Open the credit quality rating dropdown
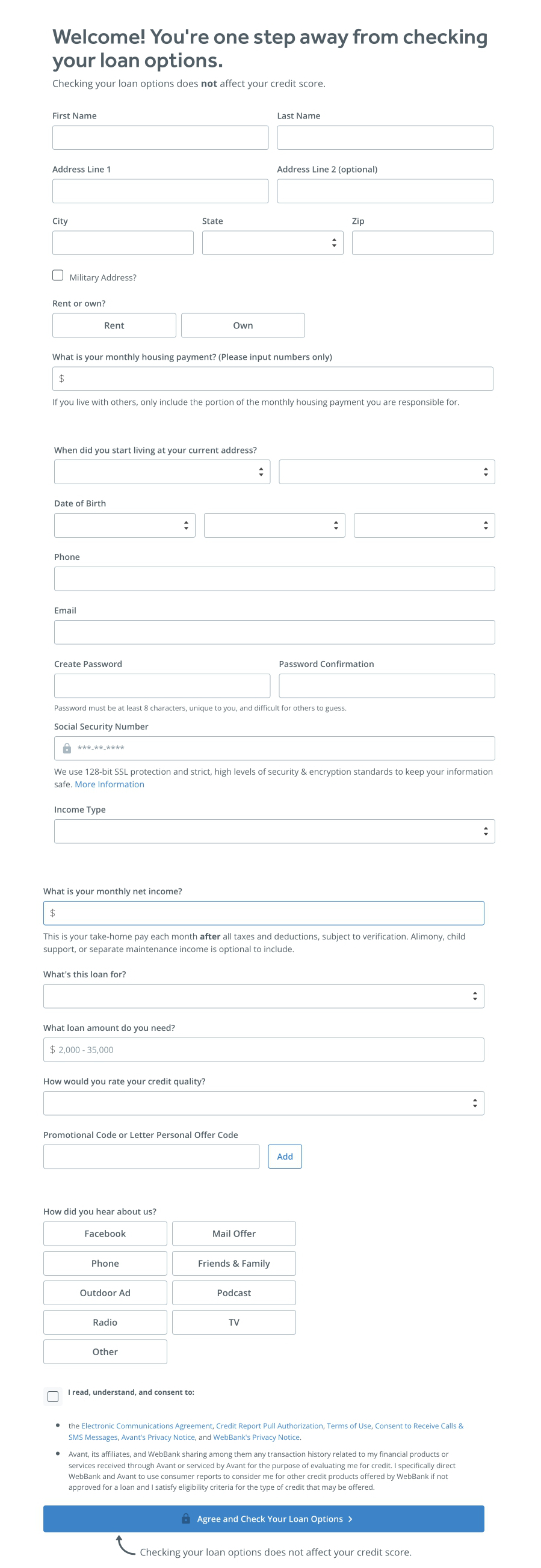Screen dimensions: 541x1568 tap(262, 1102)
